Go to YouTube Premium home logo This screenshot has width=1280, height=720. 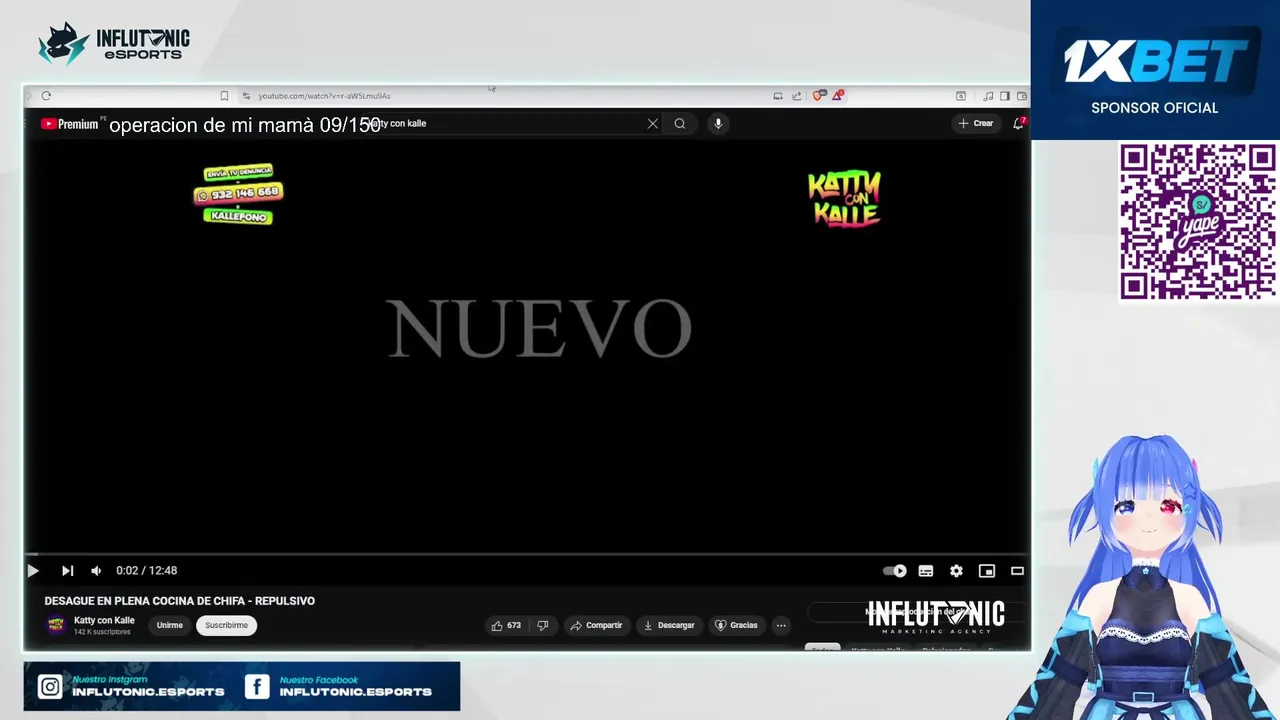pyautogui.click(x=69, y=124)
